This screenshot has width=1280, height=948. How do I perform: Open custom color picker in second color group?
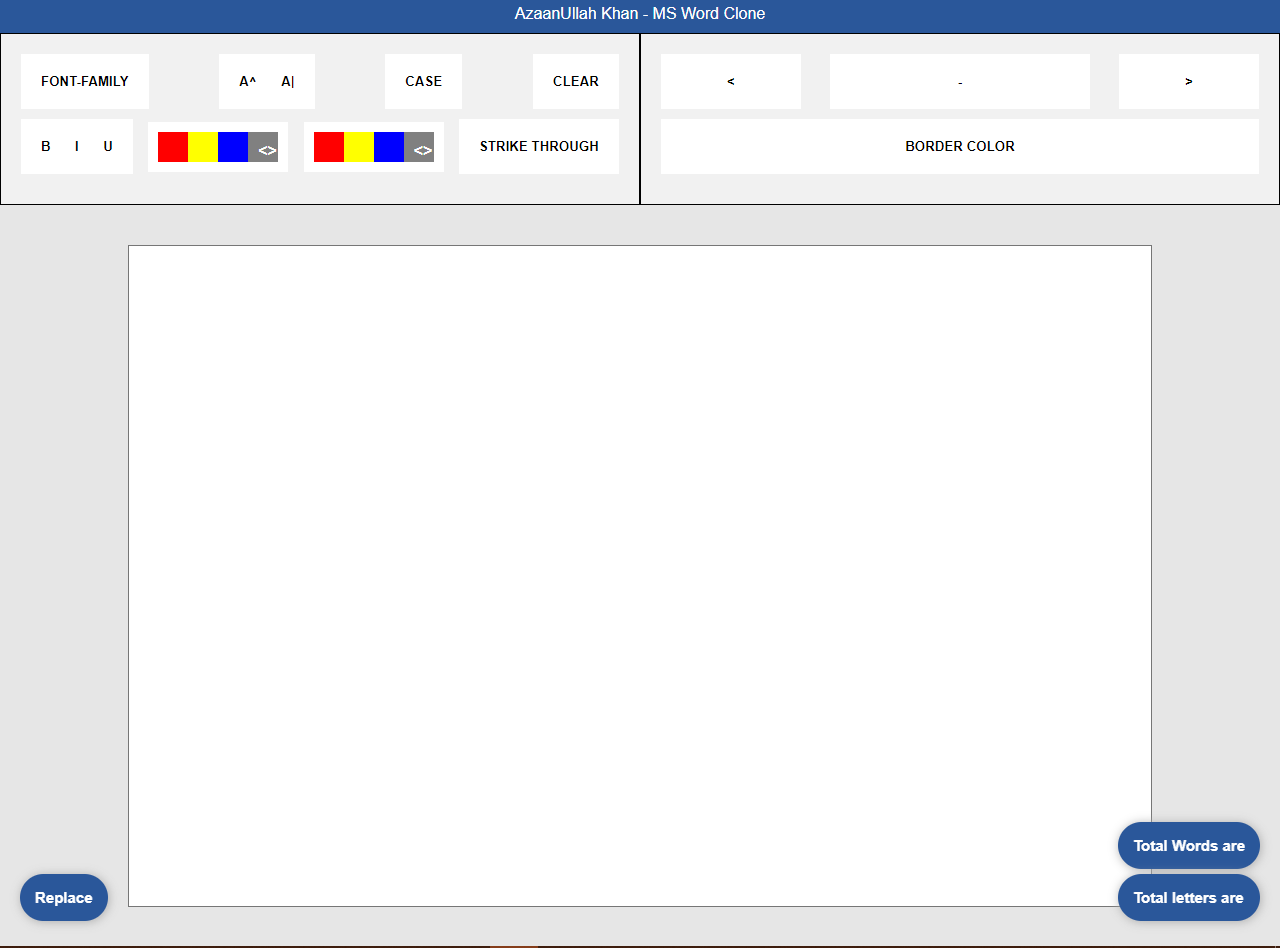click(419, 147)
